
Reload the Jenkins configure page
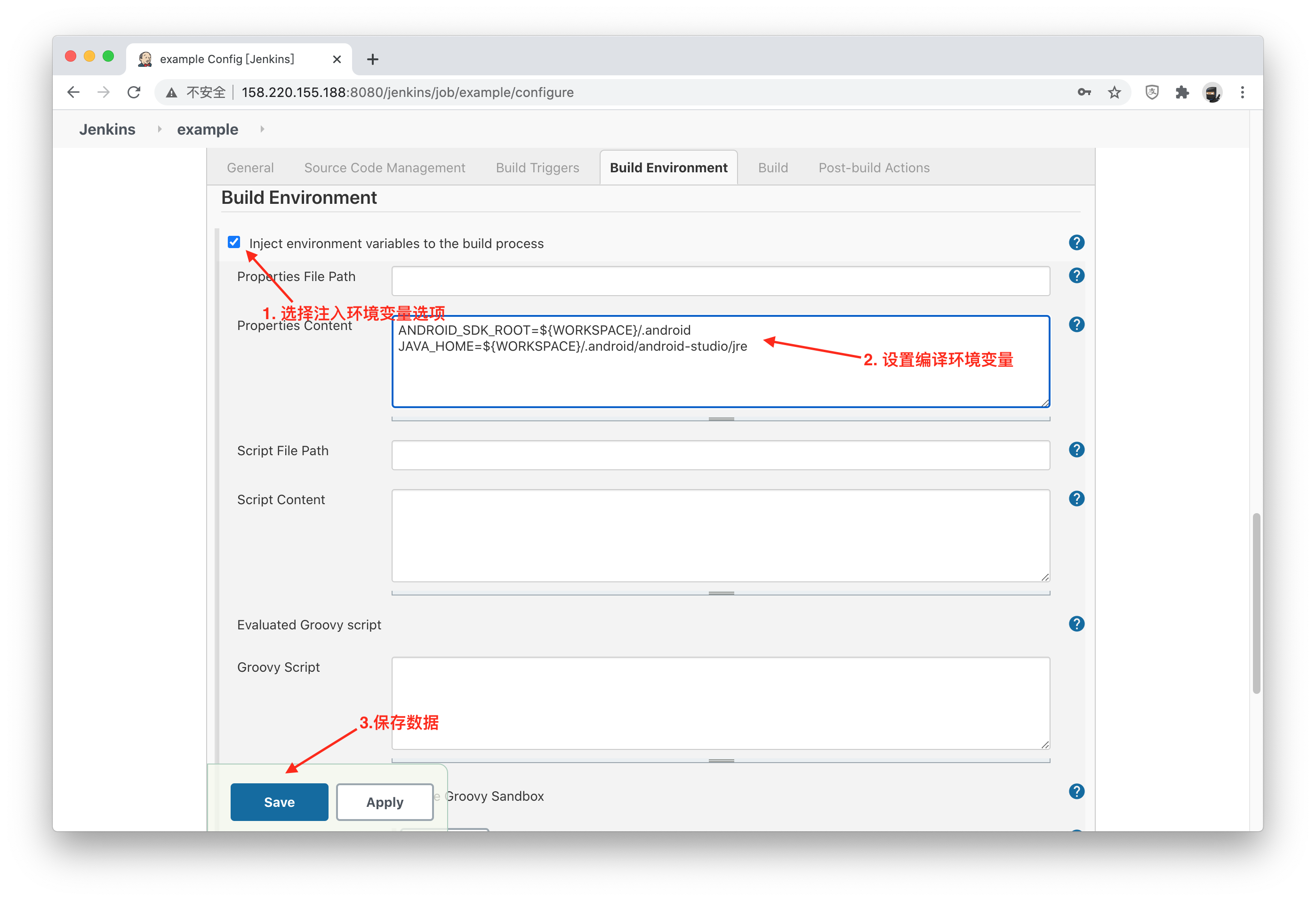(x=134, y=92)
